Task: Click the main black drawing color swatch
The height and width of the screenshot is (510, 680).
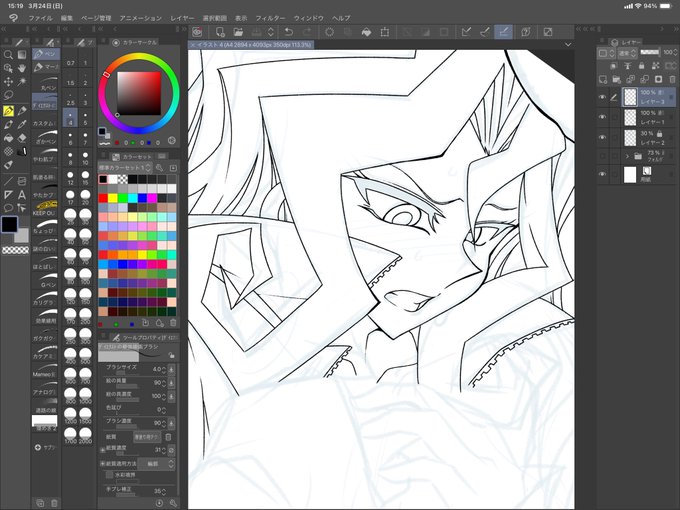Action: click(x=10, y=224)
